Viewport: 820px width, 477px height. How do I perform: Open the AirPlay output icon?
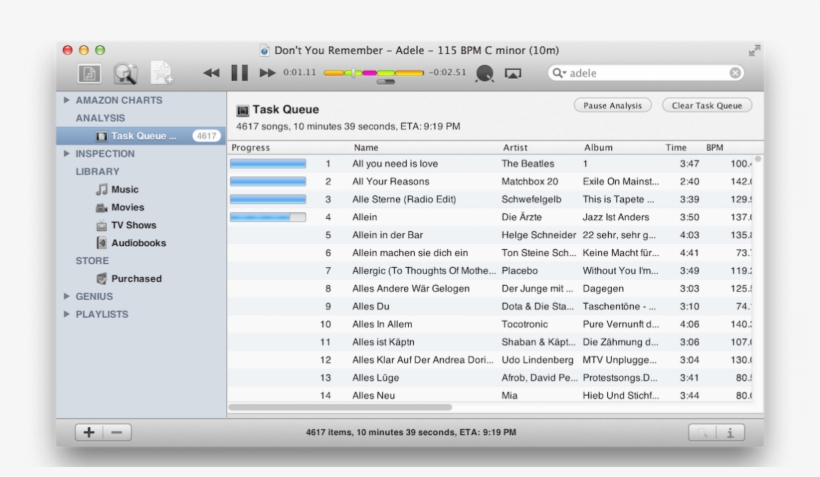tap(513, 73)
